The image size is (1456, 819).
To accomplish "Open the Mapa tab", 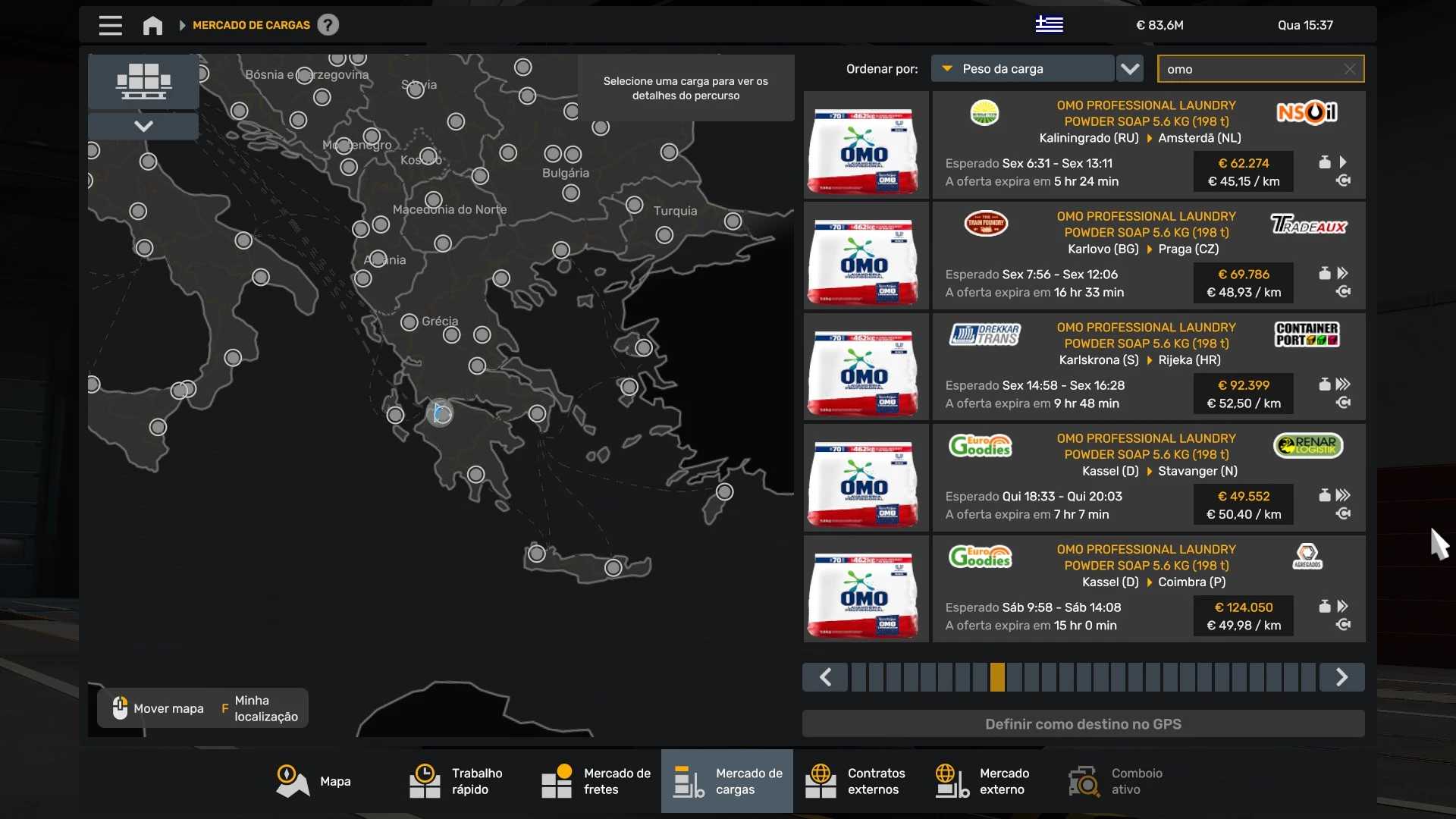I will (312, 782).
